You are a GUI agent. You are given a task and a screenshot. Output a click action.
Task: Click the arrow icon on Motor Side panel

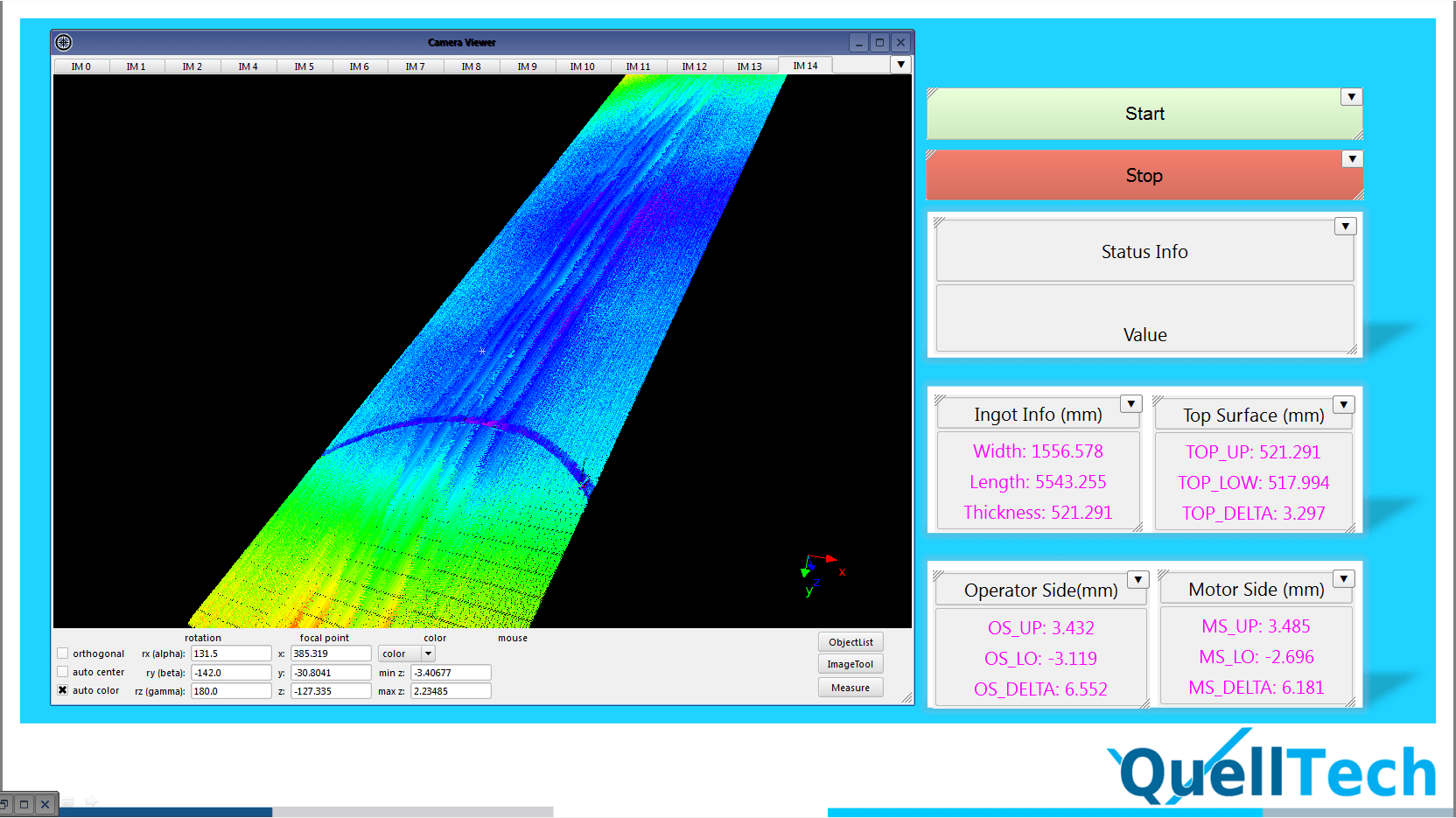click(x=1343, y=578)
